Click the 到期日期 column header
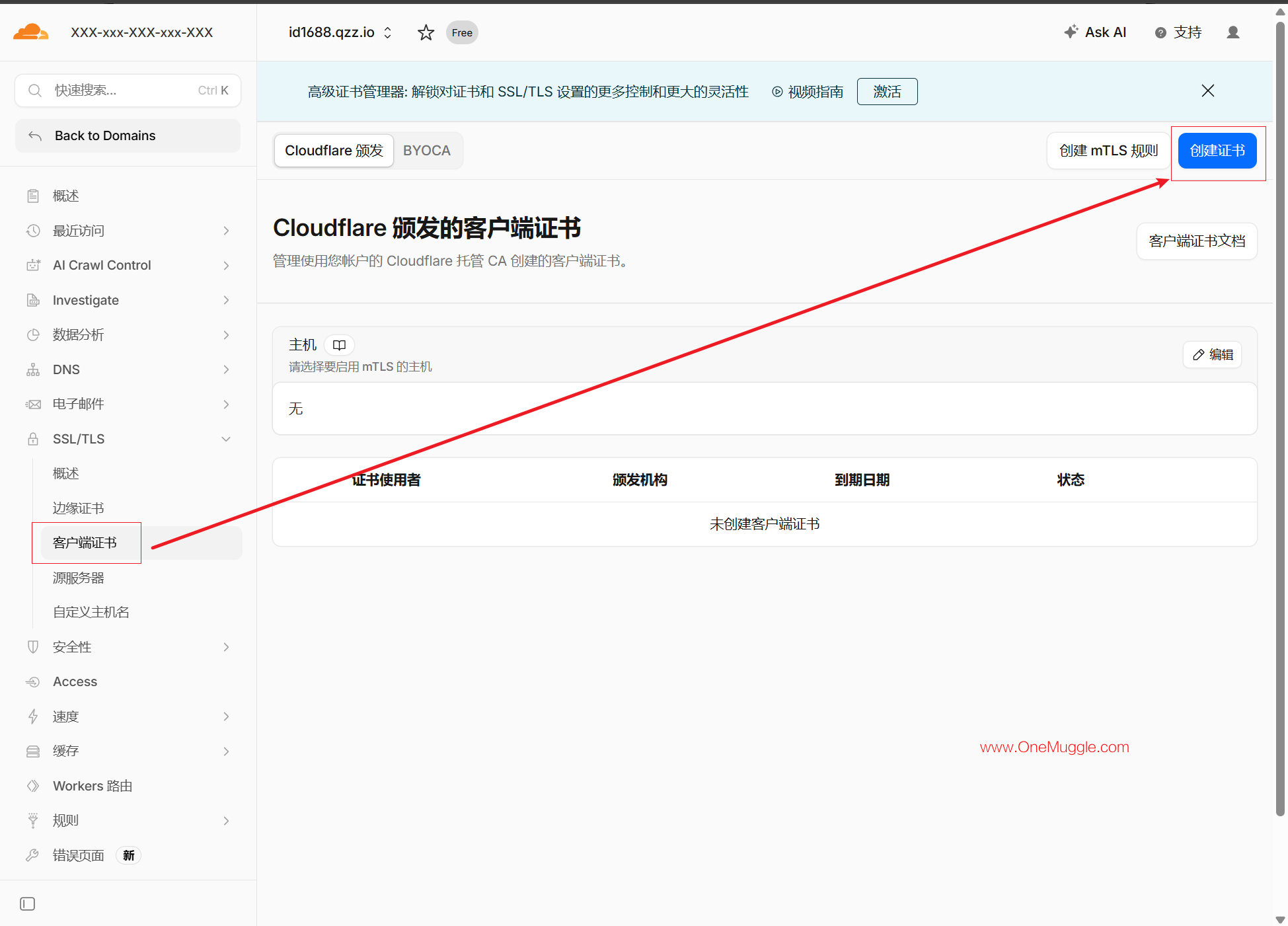This screenshot has height=926, width=1288. pyautogui.click(x=862, y=480)
